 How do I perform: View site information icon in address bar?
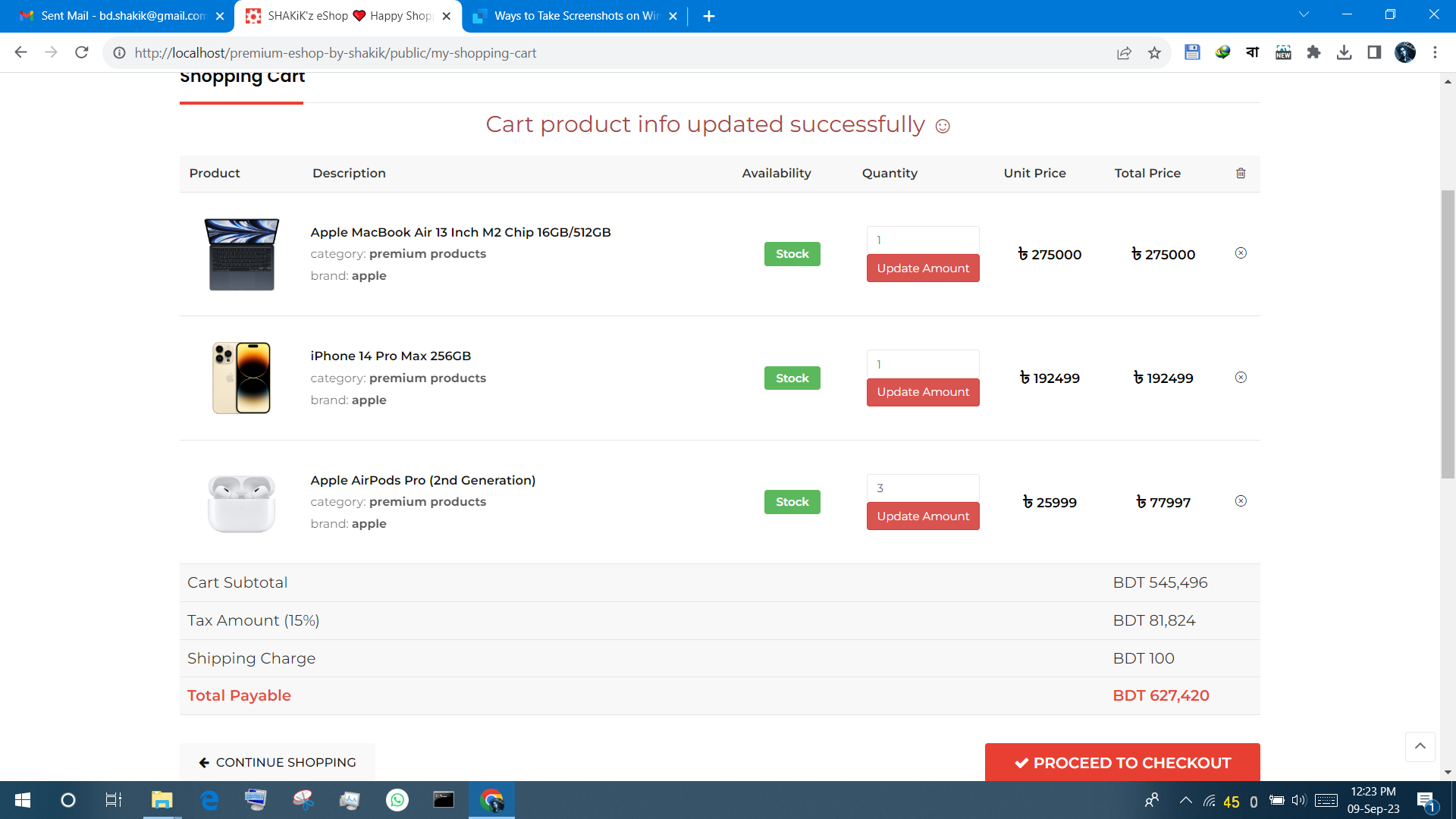tap(119, 53)
